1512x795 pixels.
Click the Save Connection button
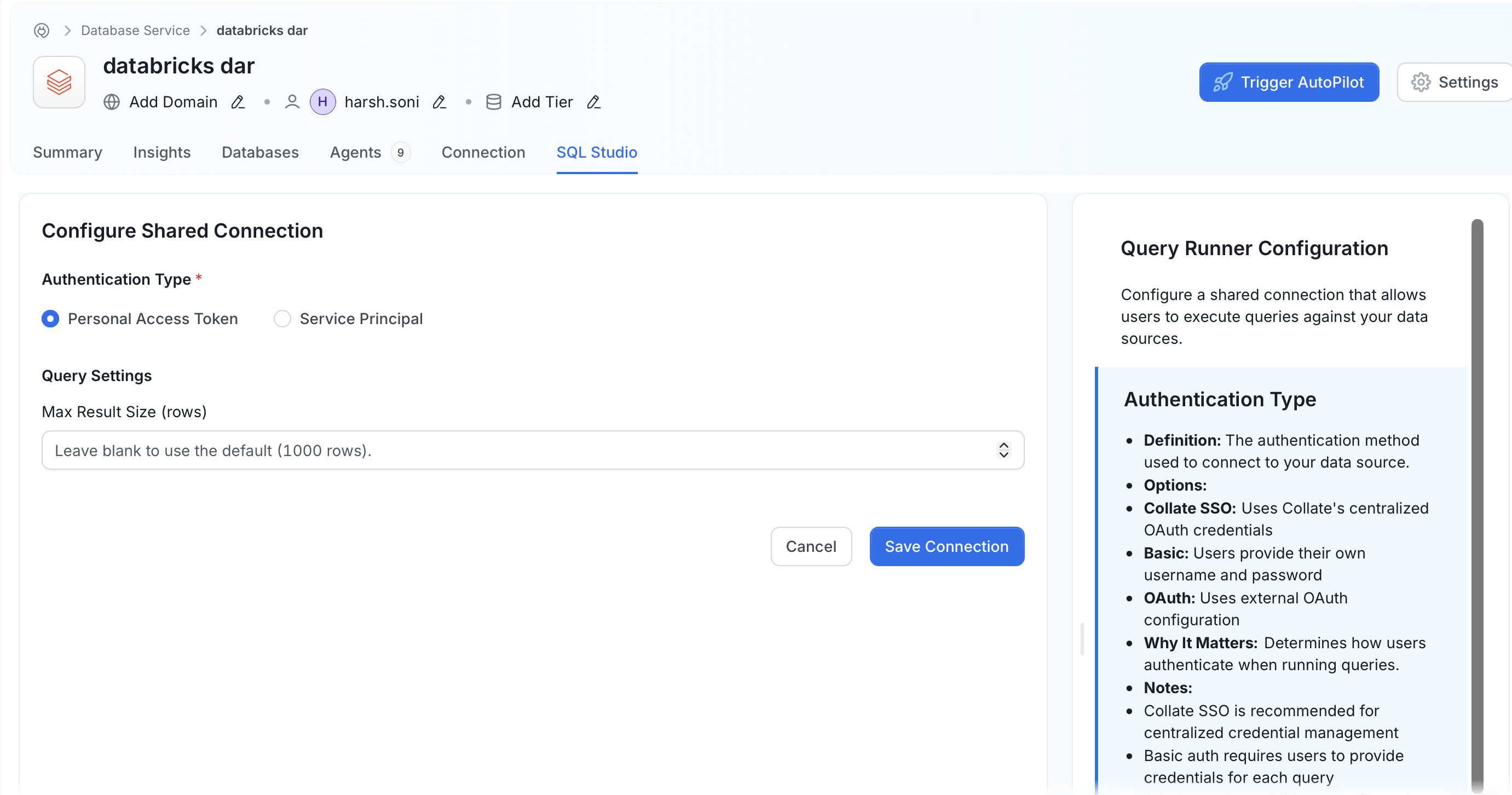pos(947,546)
